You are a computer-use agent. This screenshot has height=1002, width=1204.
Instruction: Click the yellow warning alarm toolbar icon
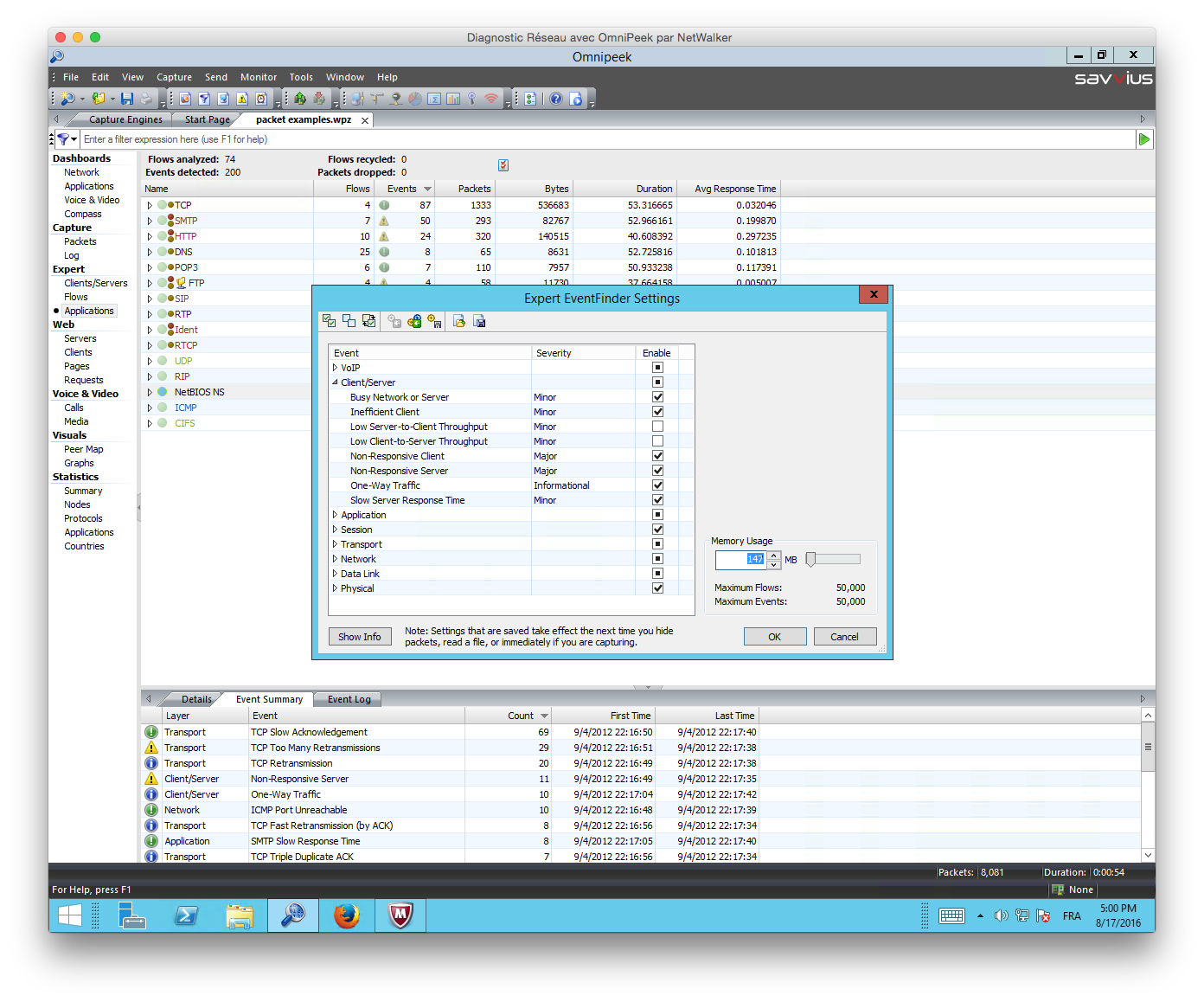pos(242,99)
